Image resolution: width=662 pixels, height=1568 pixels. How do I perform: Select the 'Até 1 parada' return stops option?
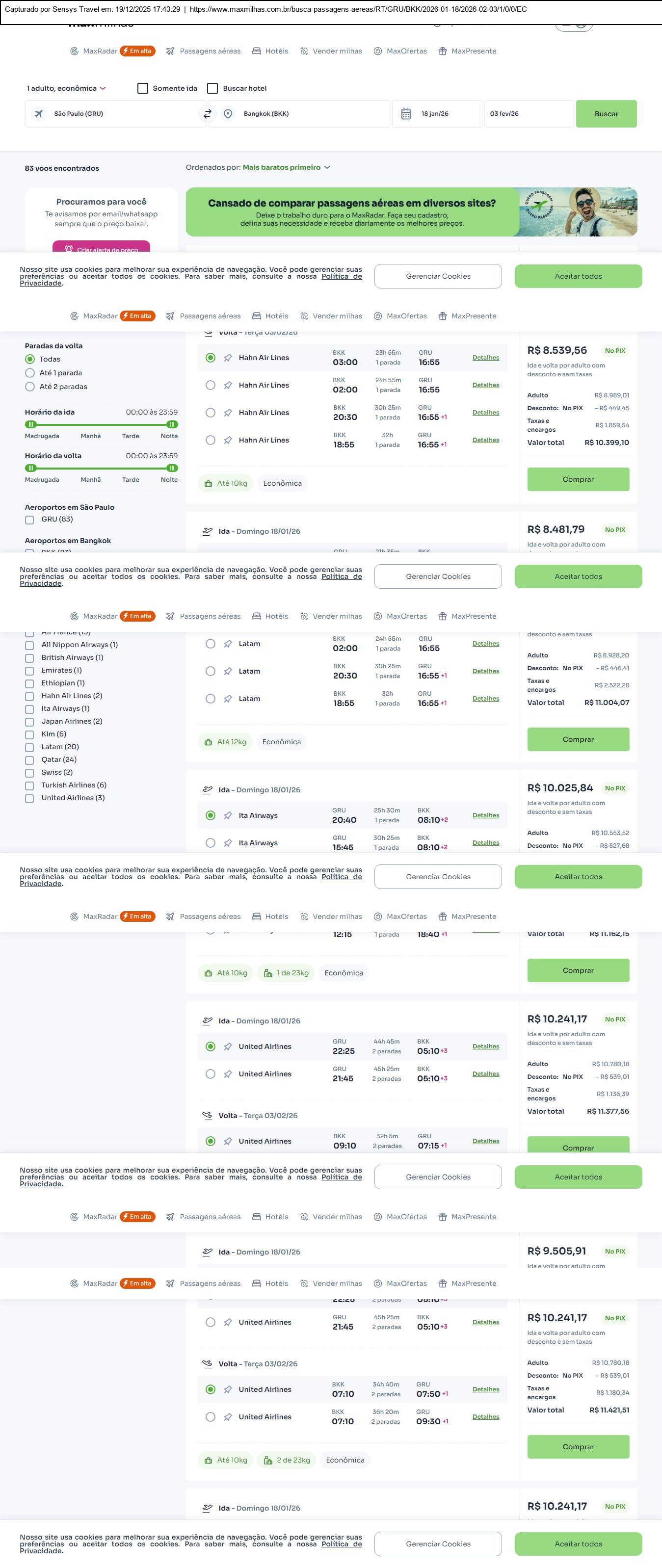[x=30, y=373]
